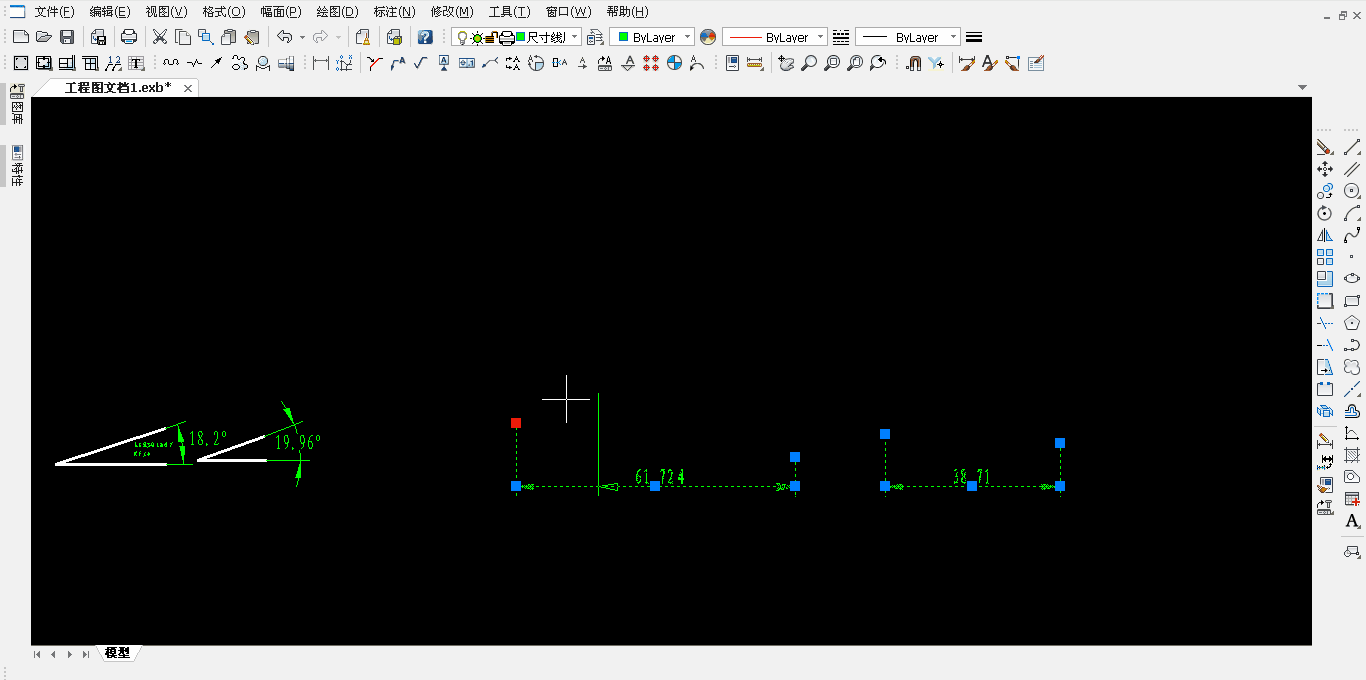Click the Undo arrow icon
This screenshot has width=1366, height=680.
tap(285, 37)
